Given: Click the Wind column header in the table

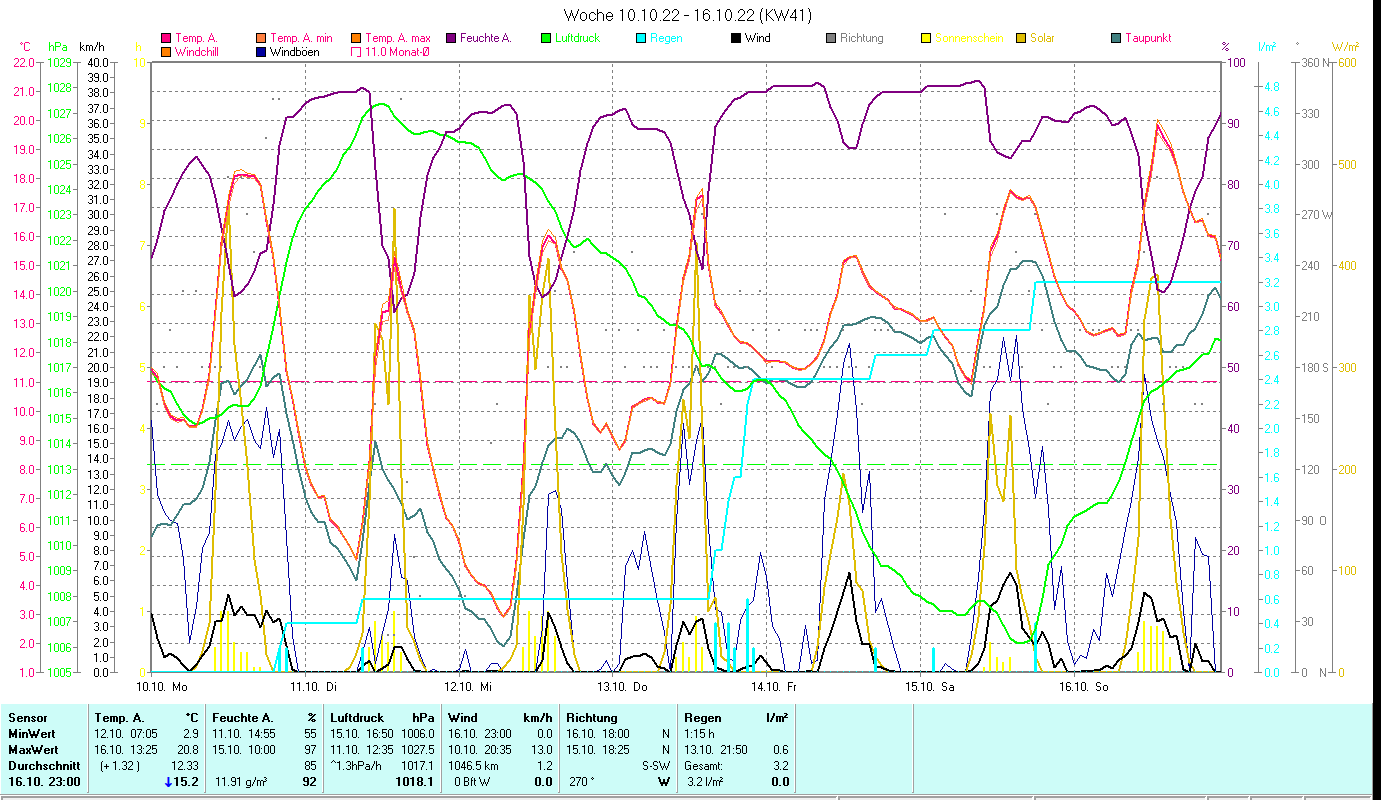Looking at the screenshot, I should tap(463, 718).
